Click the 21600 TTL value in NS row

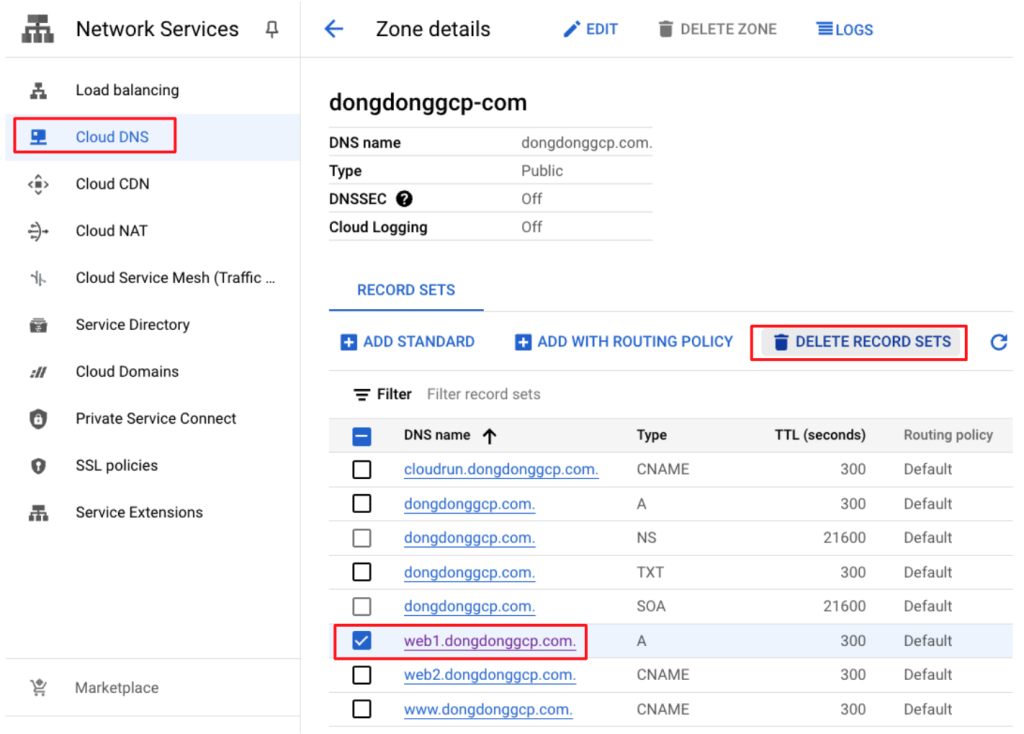(x=844, y=538)
